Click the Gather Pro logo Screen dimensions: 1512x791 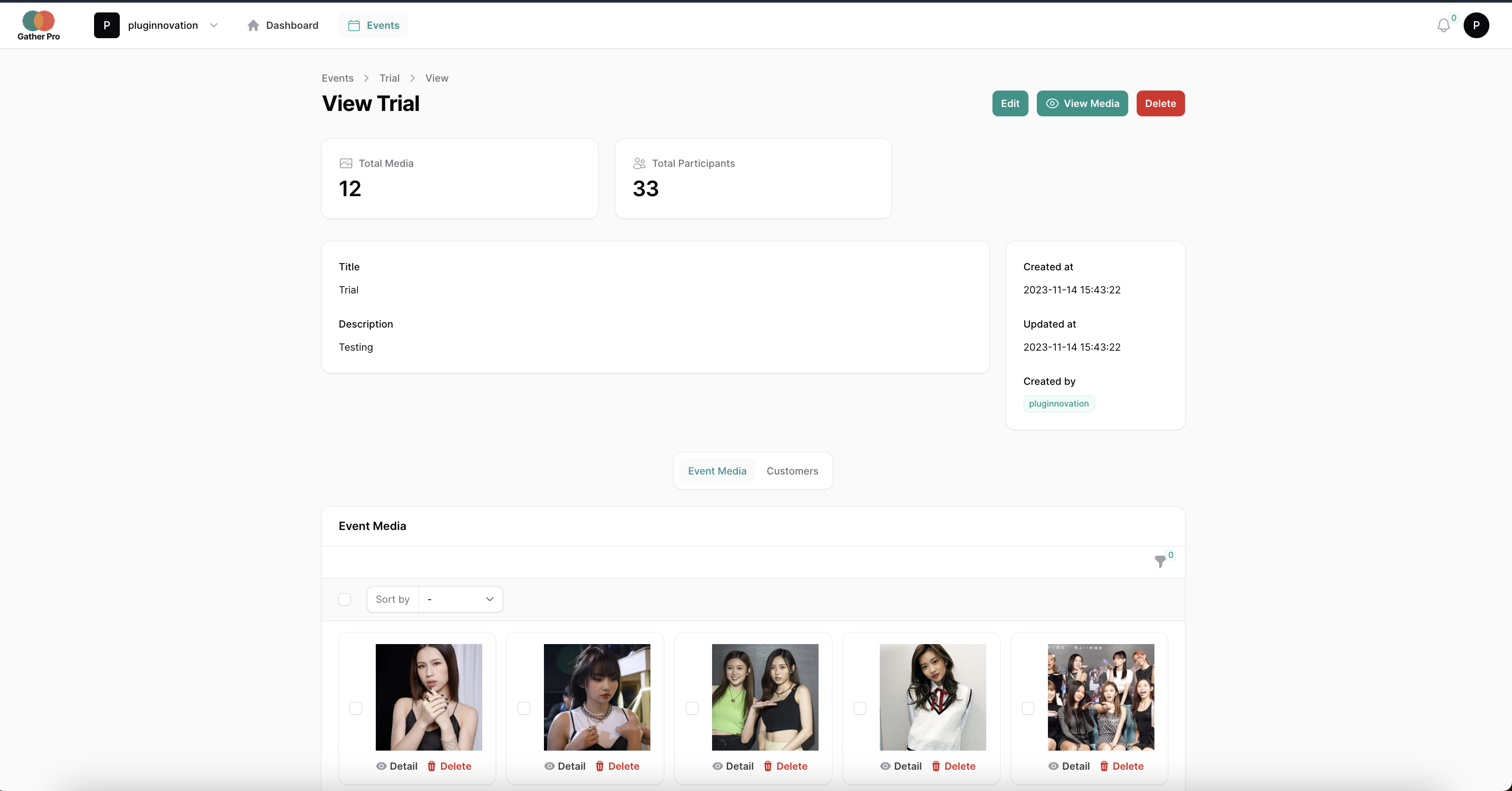38,26
